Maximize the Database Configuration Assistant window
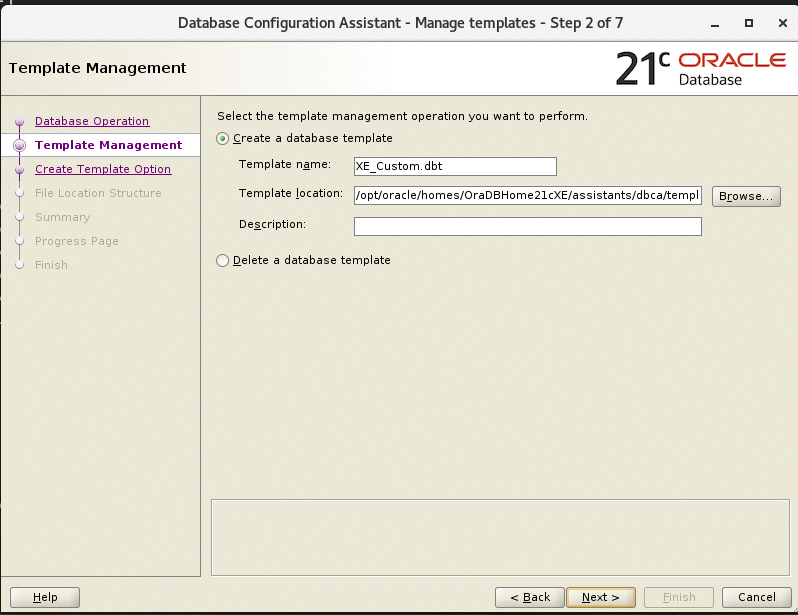Image resolution: width=798 pixels, height=615 pixels. [x=749, y=23]
